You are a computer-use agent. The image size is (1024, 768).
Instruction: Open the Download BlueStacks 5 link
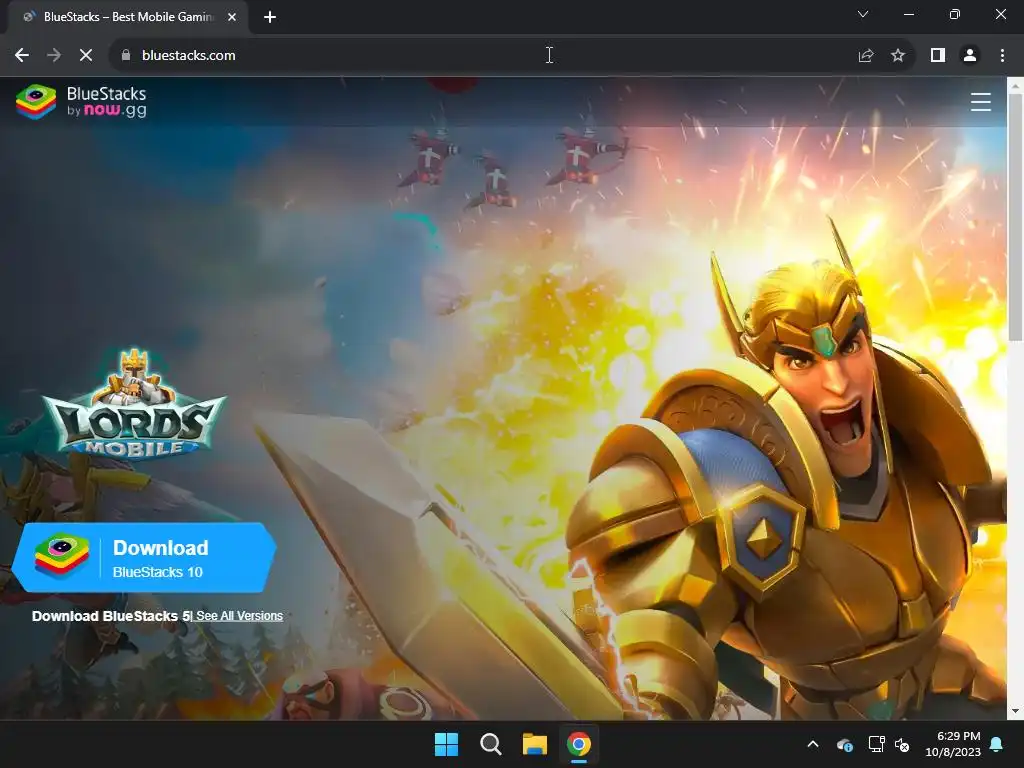click(110, 616)
